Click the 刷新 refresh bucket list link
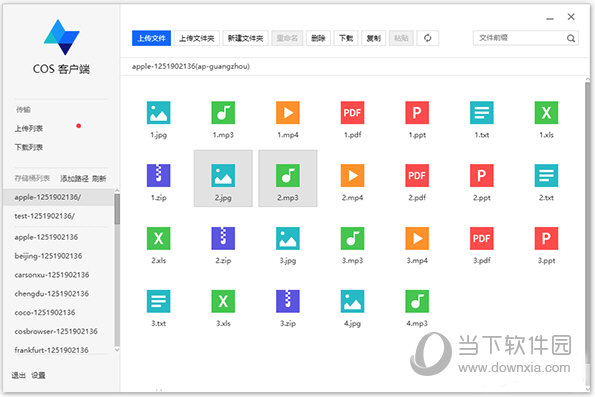 pyautogui.click(x=99, y=178)
